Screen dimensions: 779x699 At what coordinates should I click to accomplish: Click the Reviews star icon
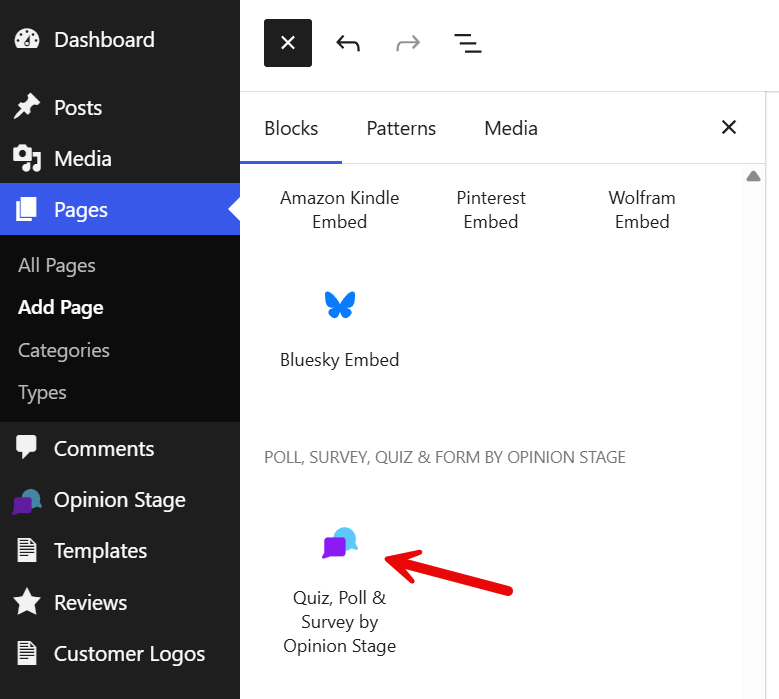click(27, 602)
